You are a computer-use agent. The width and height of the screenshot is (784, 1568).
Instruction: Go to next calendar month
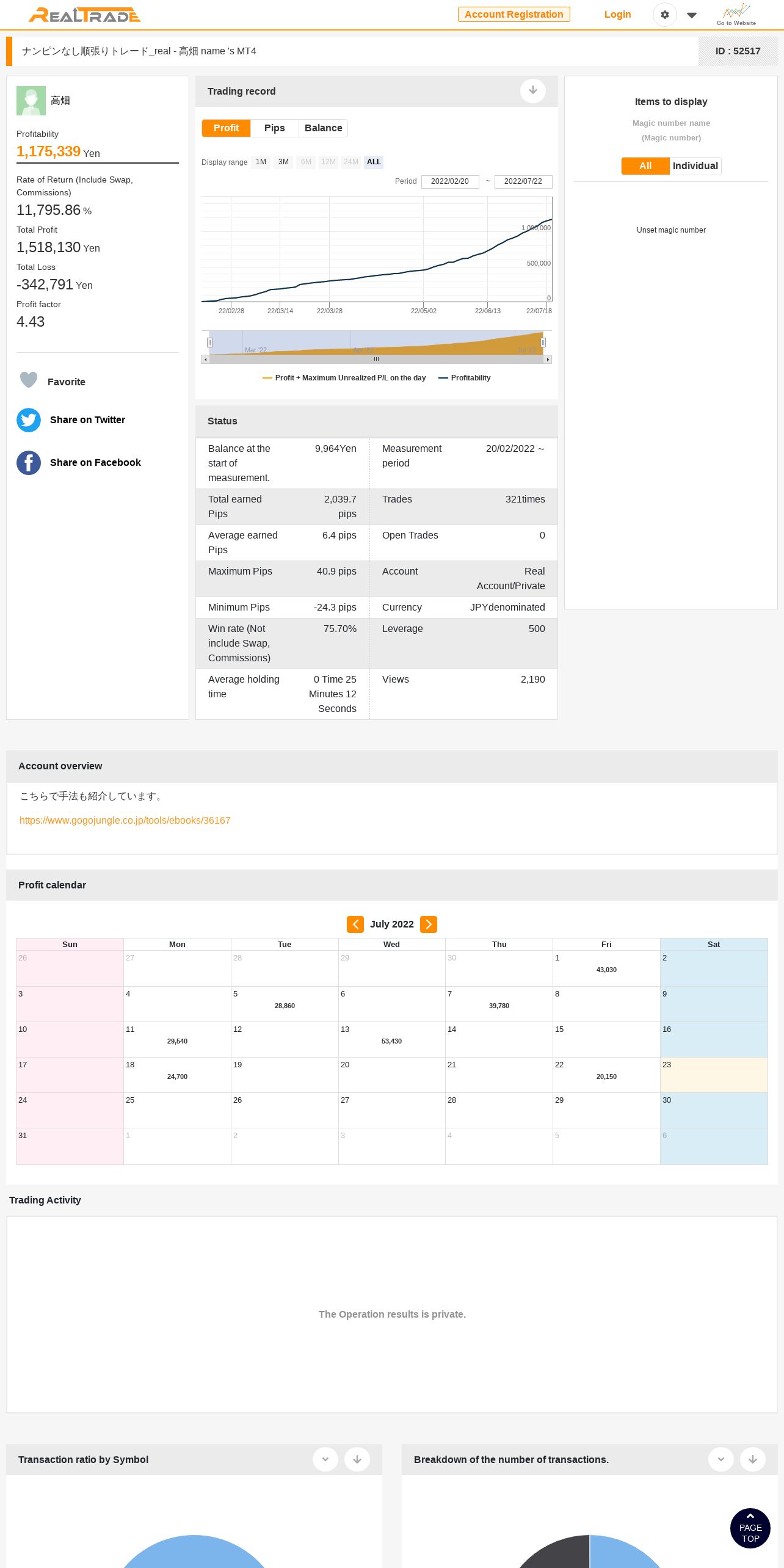pos(429,924)
